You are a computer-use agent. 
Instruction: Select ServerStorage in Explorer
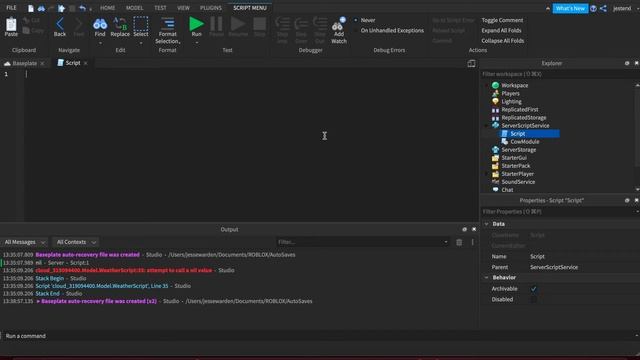pyautogui.click(x=519, y=150)
